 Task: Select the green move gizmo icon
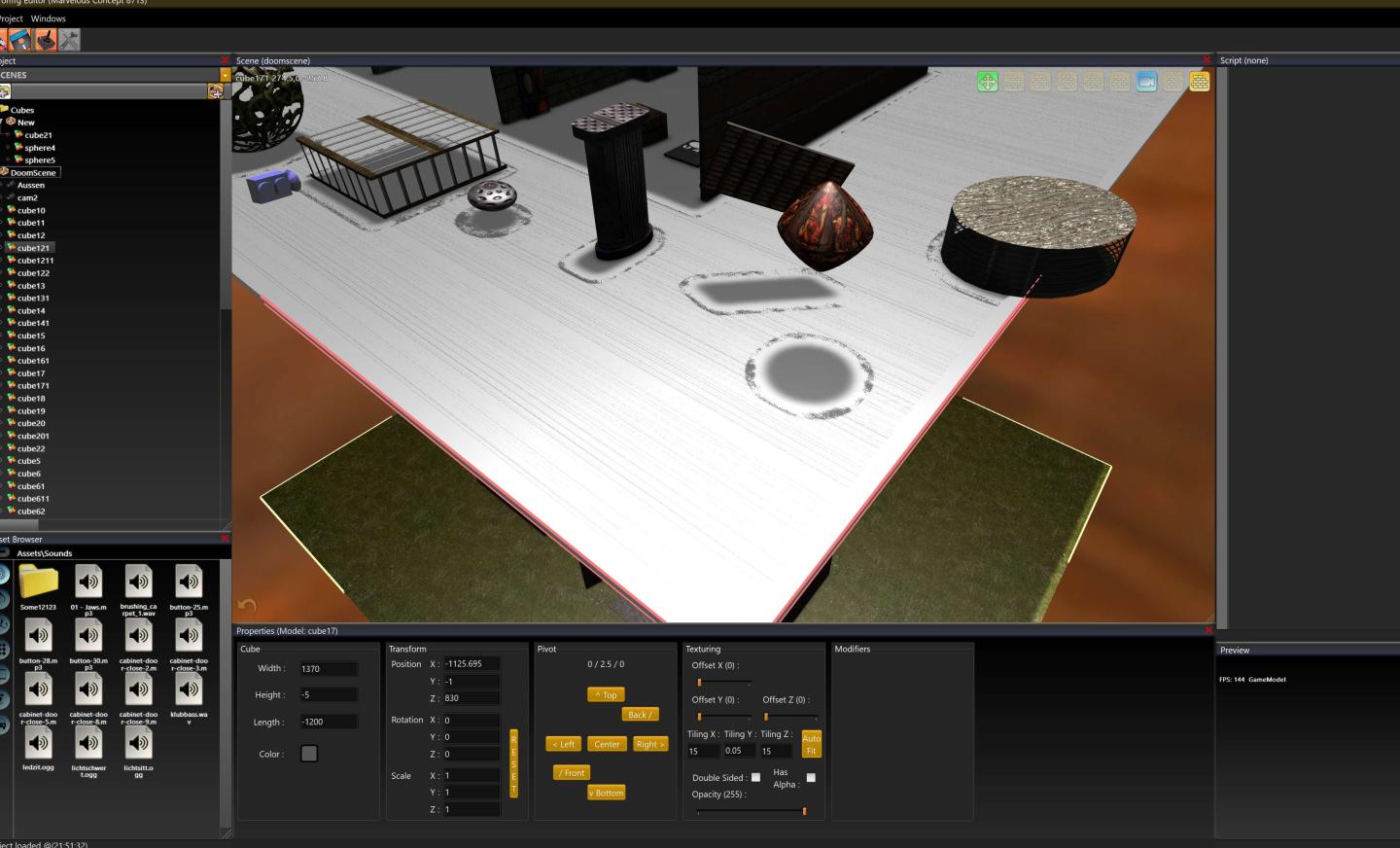tap(987, 83)
